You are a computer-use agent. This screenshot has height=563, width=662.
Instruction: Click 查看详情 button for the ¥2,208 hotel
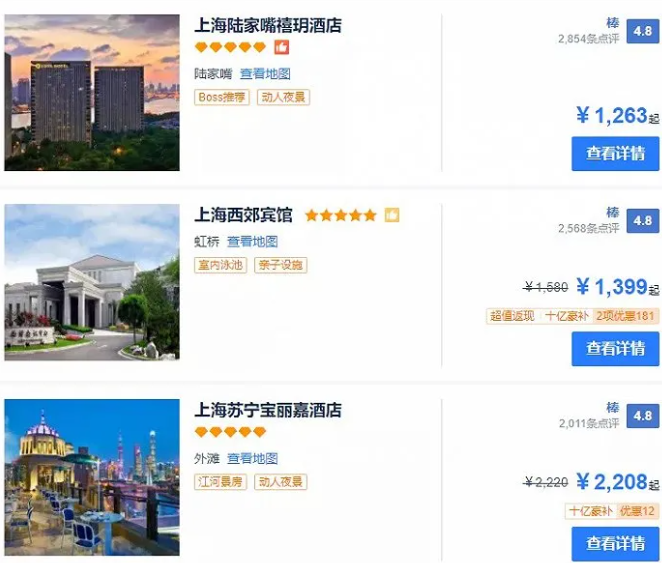pyautogui.click(x=615, y=544)
